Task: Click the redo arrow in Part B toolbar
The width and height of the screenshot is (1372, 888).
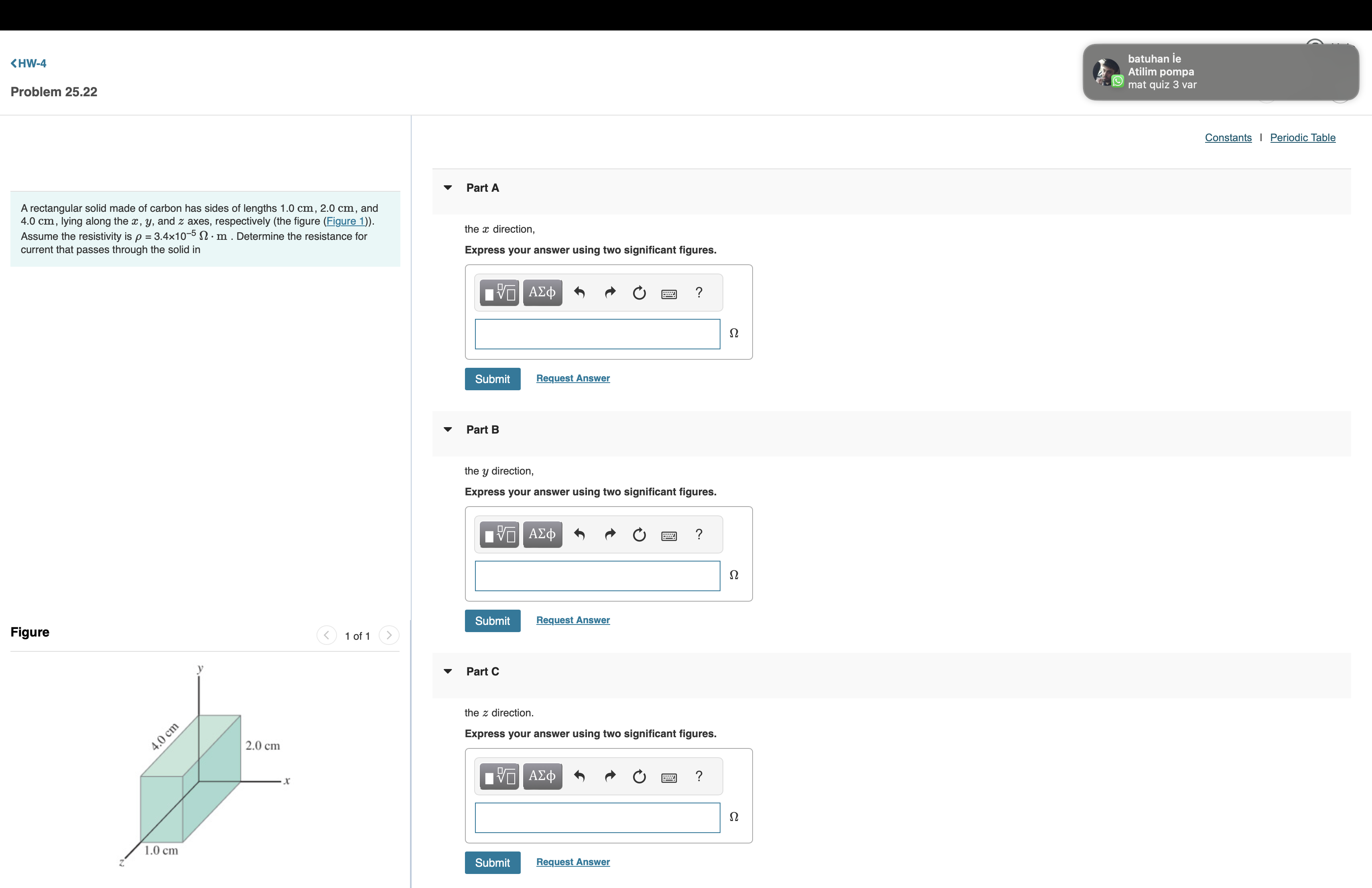Action: point(610,535)
